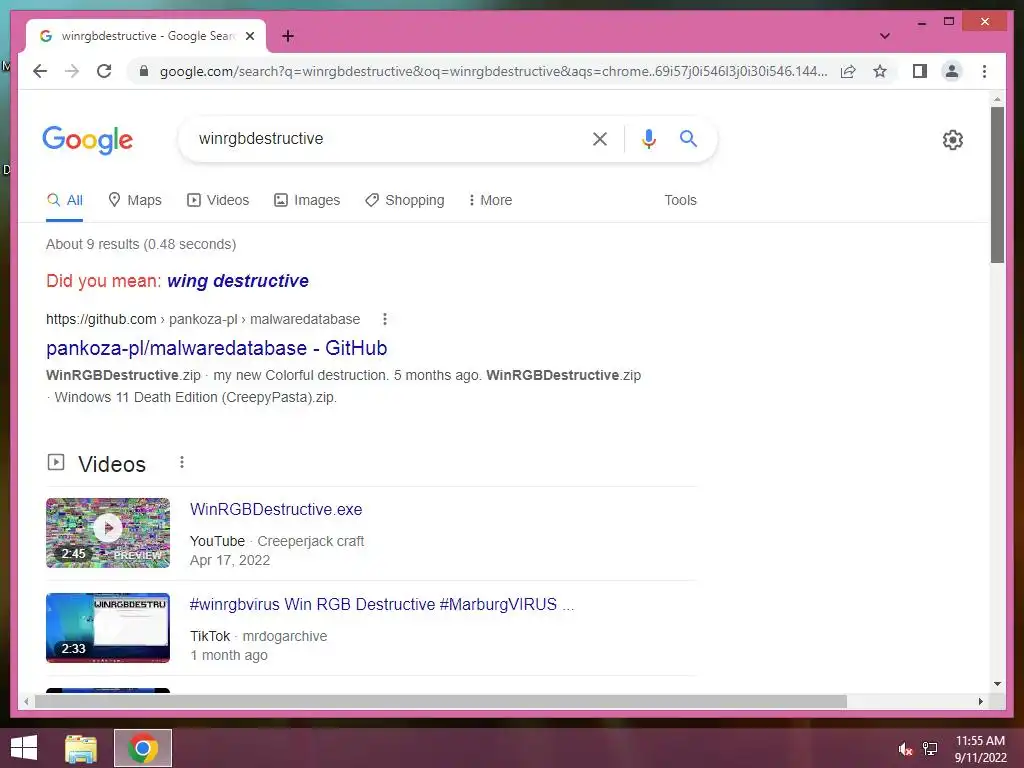The height and width of the screenshot is (768, 1024).
Task: Clear the search box text
Action: coord(600,138)
